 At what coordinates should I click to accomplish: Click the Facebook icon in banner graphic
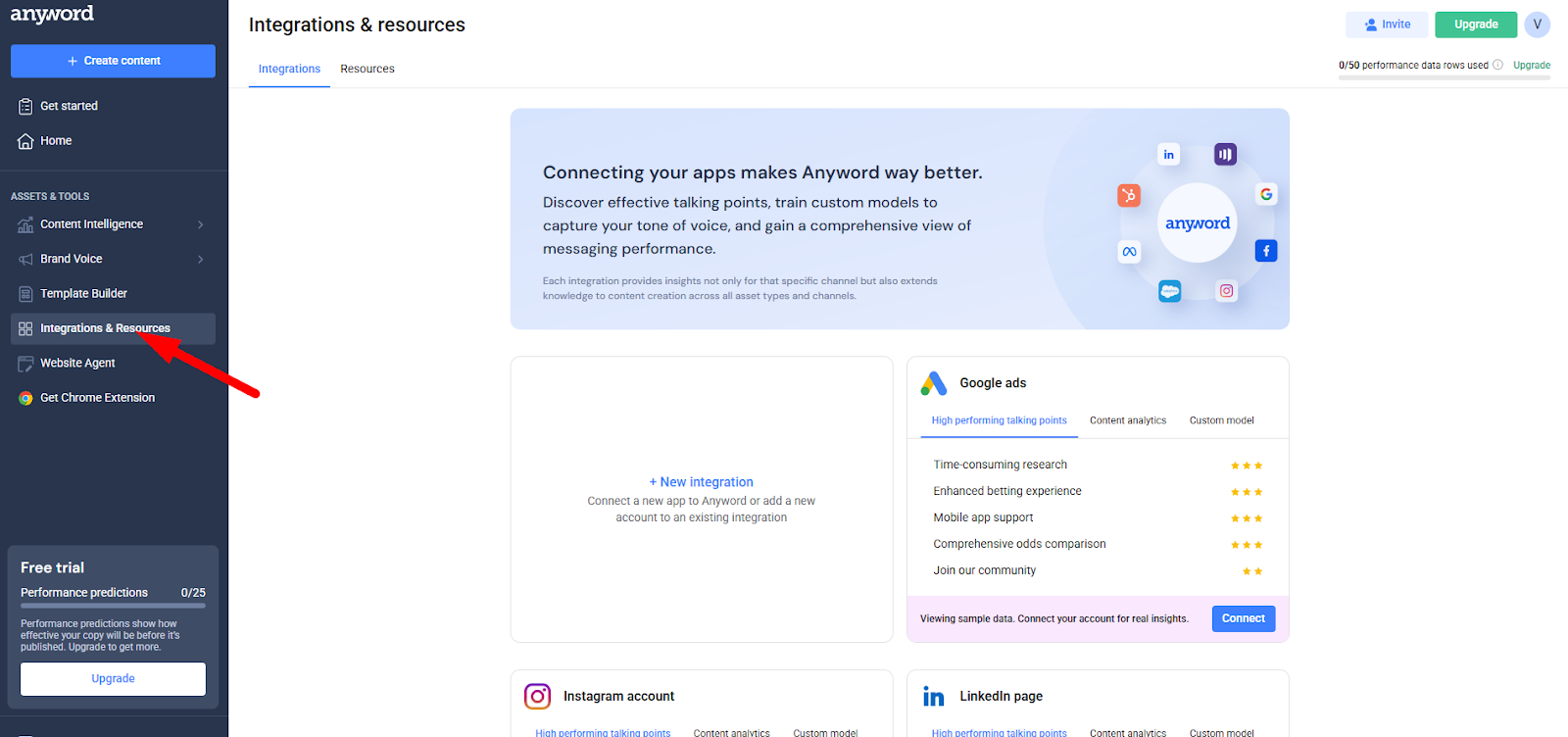point(1266,251)
